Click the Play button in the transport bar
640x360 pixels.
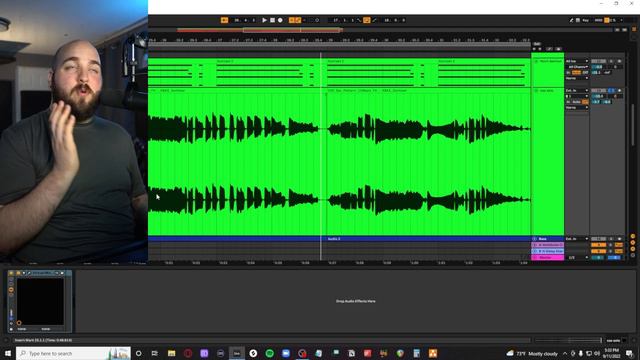point(264,20)
